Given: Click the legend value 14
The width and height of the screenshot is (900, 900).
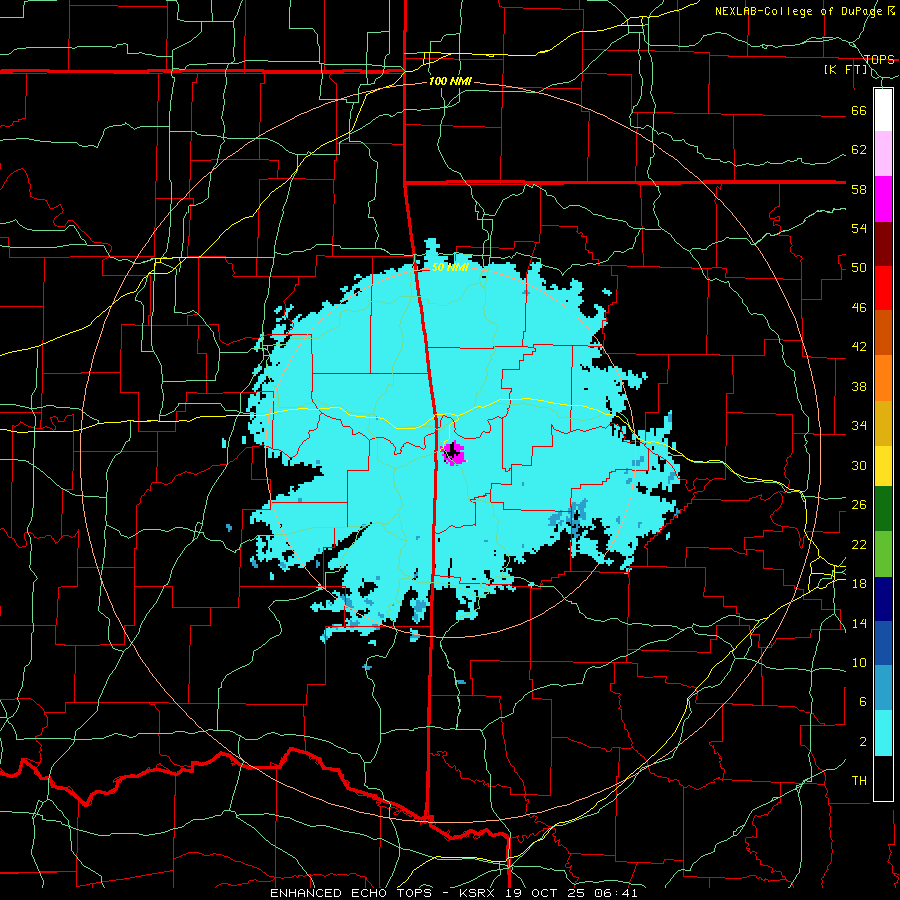Looking at the screenshot, I should point(859,623).
